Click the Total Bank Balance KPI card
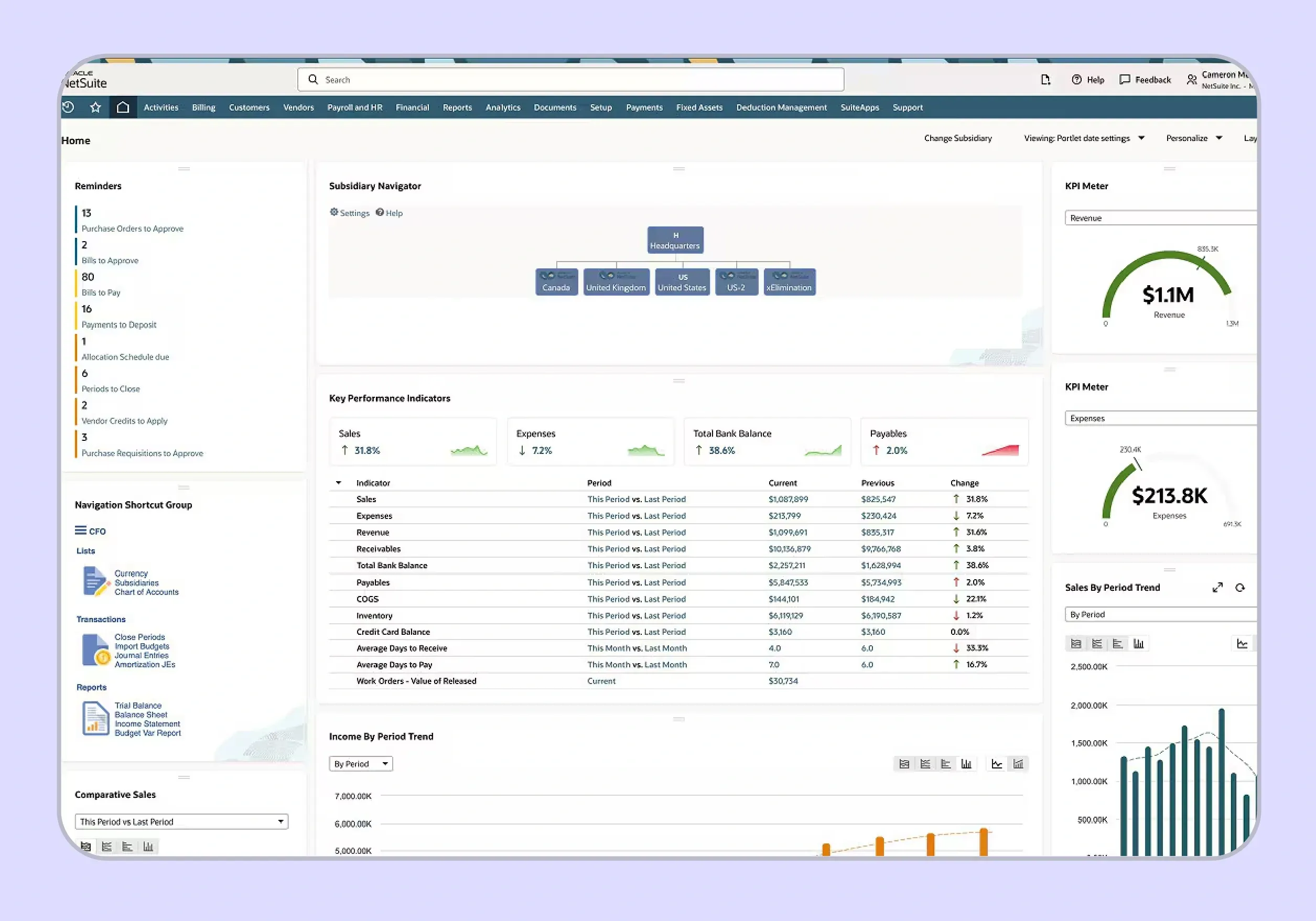Image resolution: width=1316 pixels, height=921 pixels. 768,442
